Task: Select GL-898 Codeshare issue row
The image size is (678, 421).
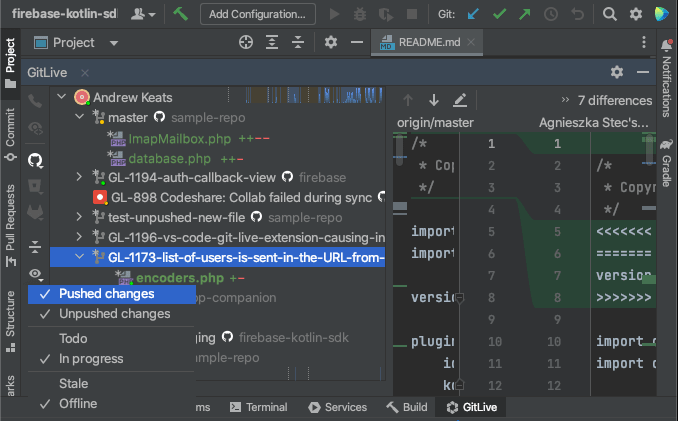Action: (x=238, y=198)
